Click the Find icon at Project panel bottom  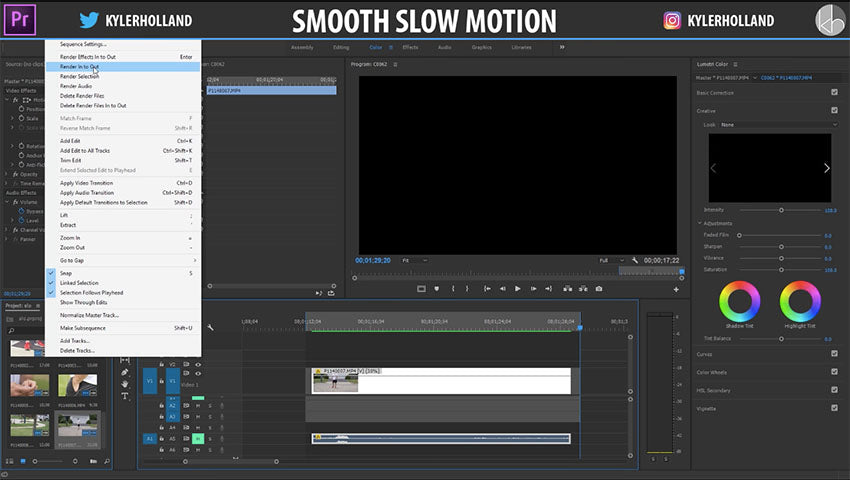pyautogui.click(x=107, y=461)
